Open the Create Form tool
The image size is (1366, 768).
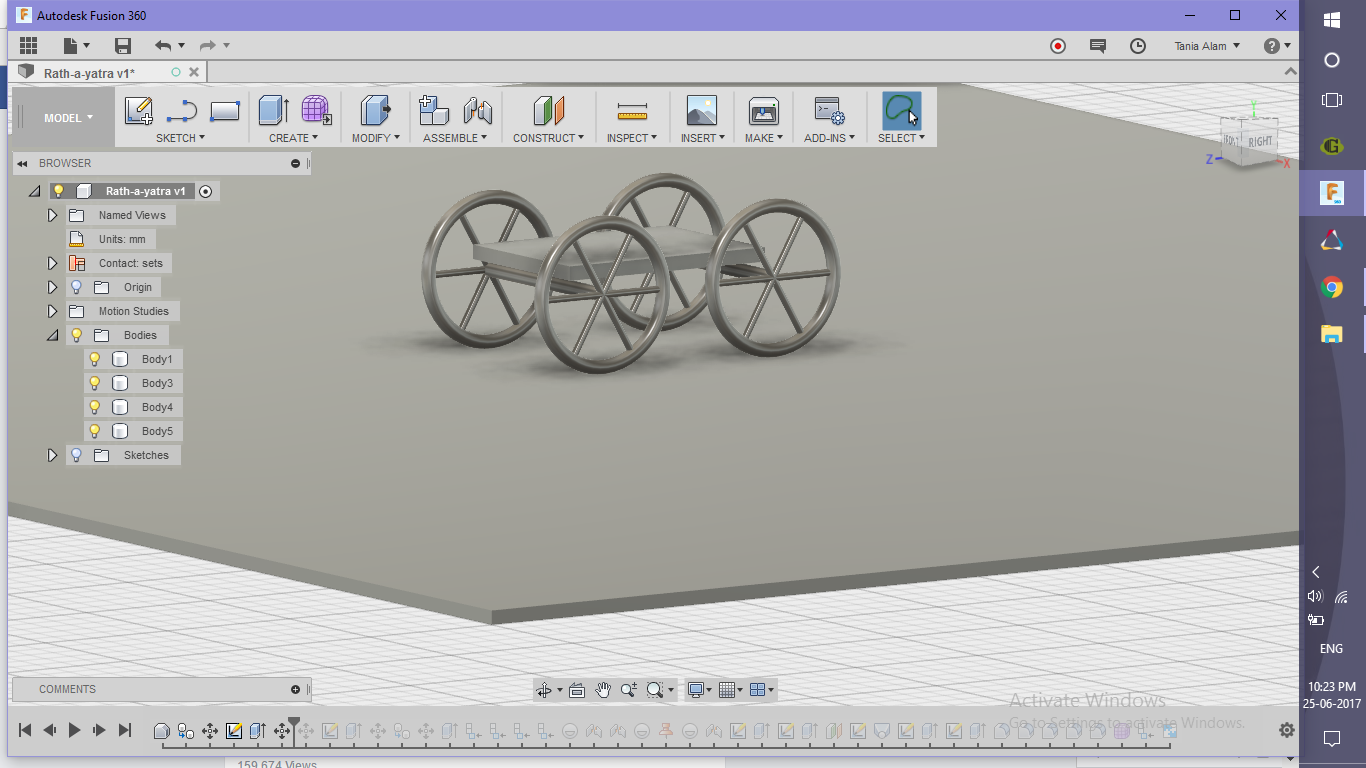(x=316, y=111)
